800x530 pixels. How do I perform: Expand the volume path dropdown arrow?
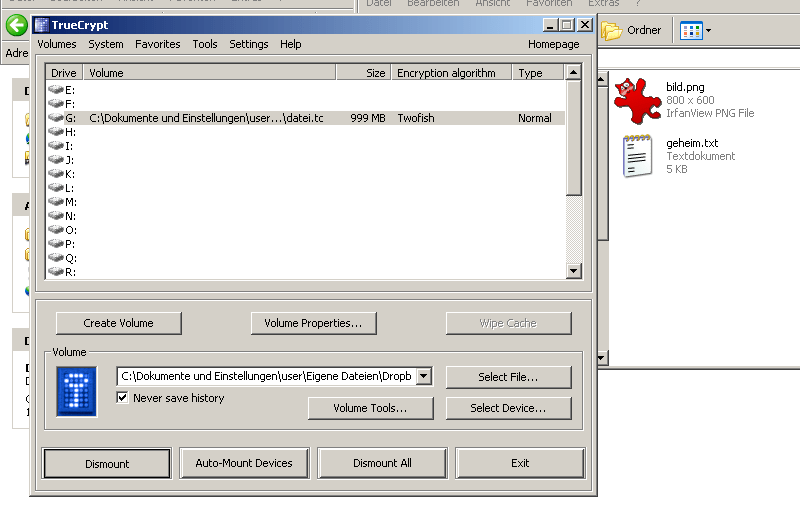point(423,376)
